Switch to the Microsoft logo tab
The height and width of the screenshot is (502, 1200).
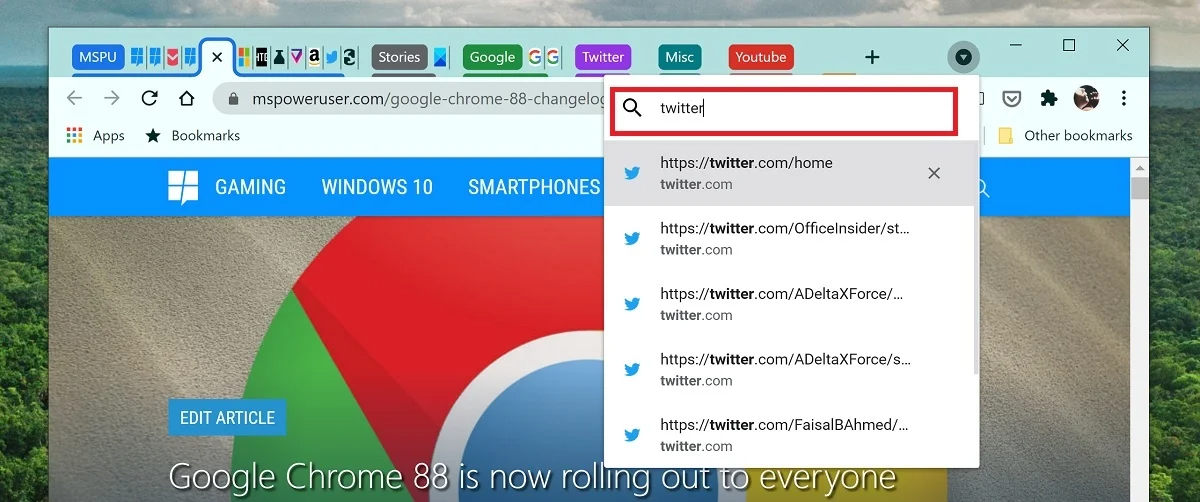point(244,57)
